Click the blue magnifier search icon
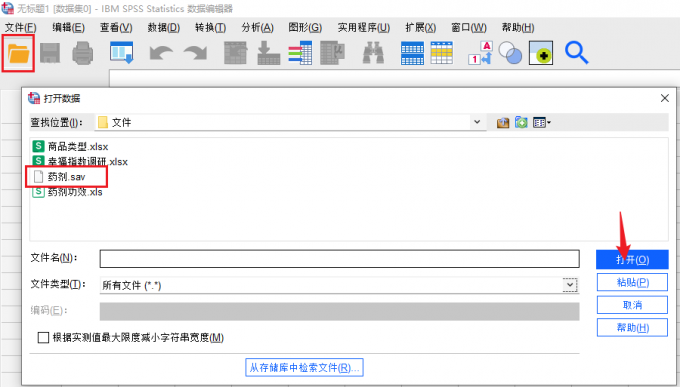The height and width of the screenshot is (387, 680). pos(576,53)
